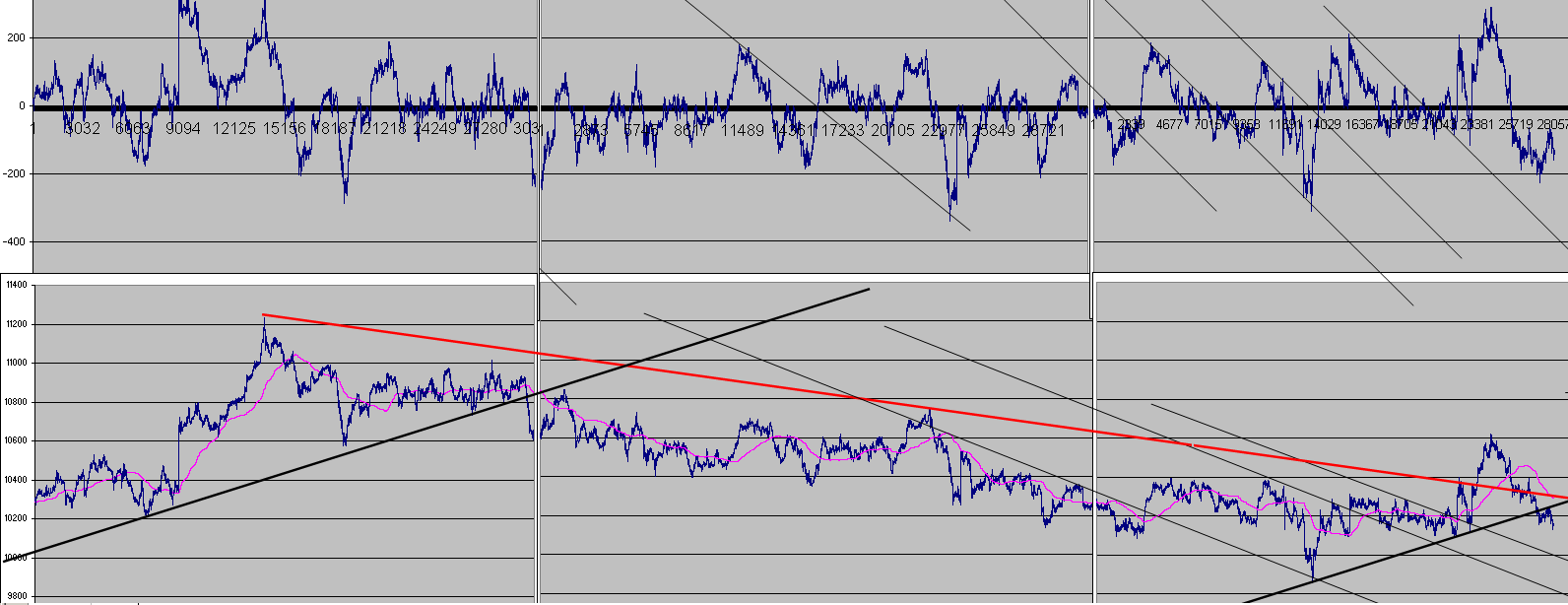Click the 14029 label on the right chart's x-axis

(x=1324, y=125)
